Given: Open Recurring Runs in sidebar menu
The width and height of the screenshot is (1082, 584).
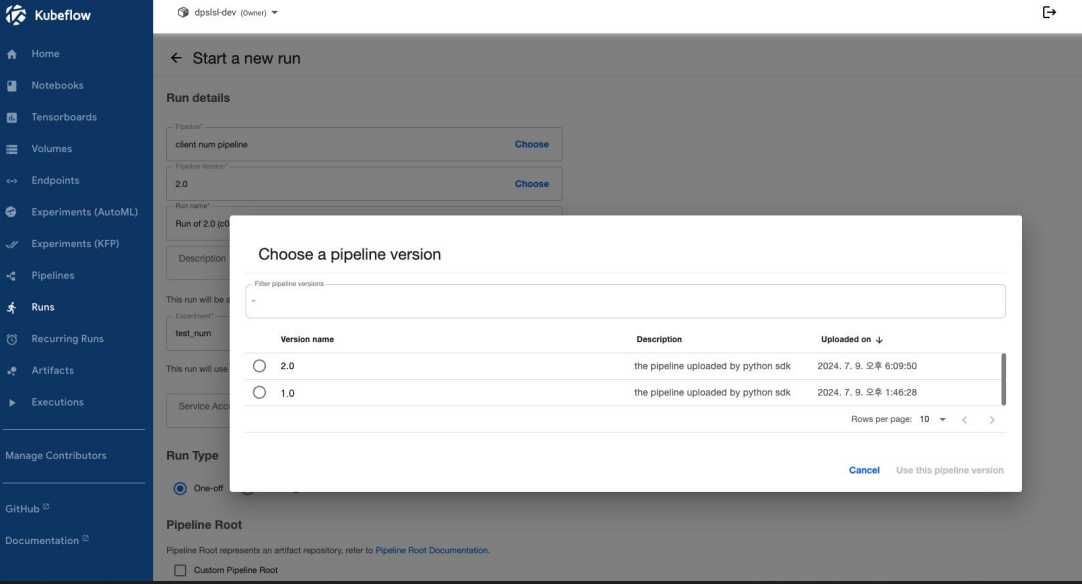Looking at the screenshot, I should click(67, 339).
